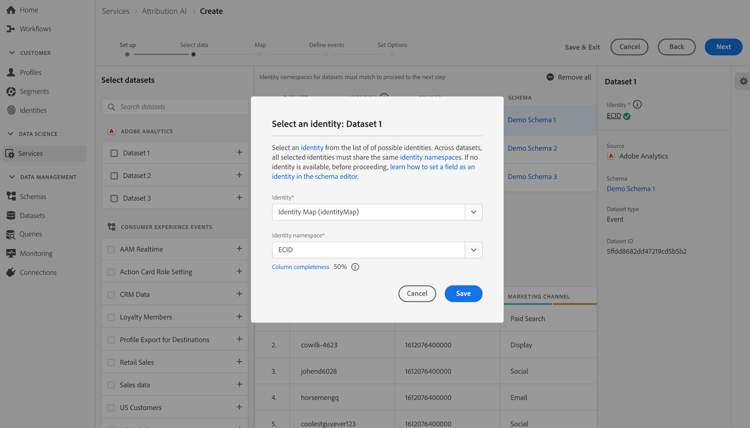Click Save & Exit
Viewport: 750px width, 428px height.
pos(582,47)
